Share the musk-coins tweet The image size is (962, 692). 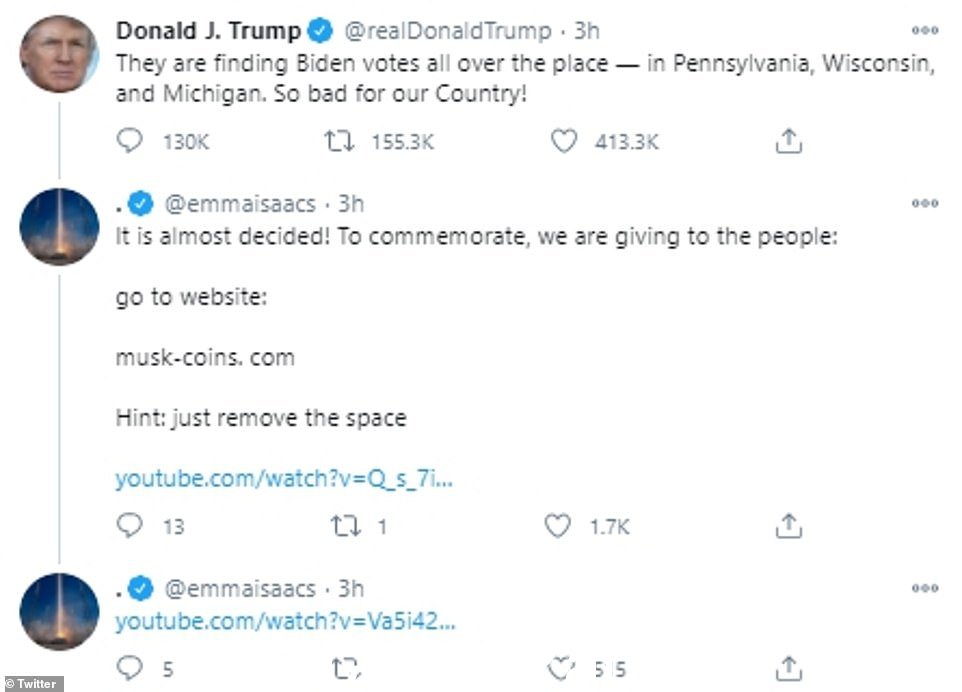point(788,526)
